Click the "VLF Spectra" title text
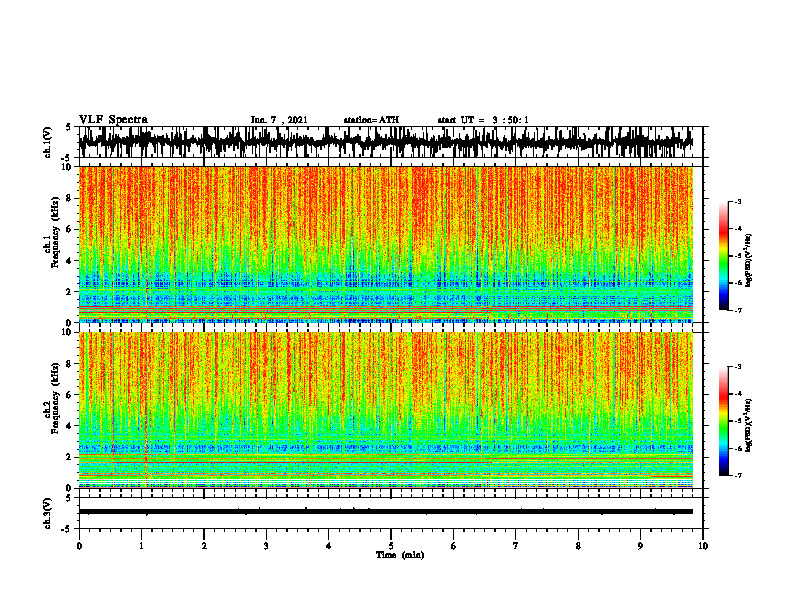The image size is (792, 612). 113,120
